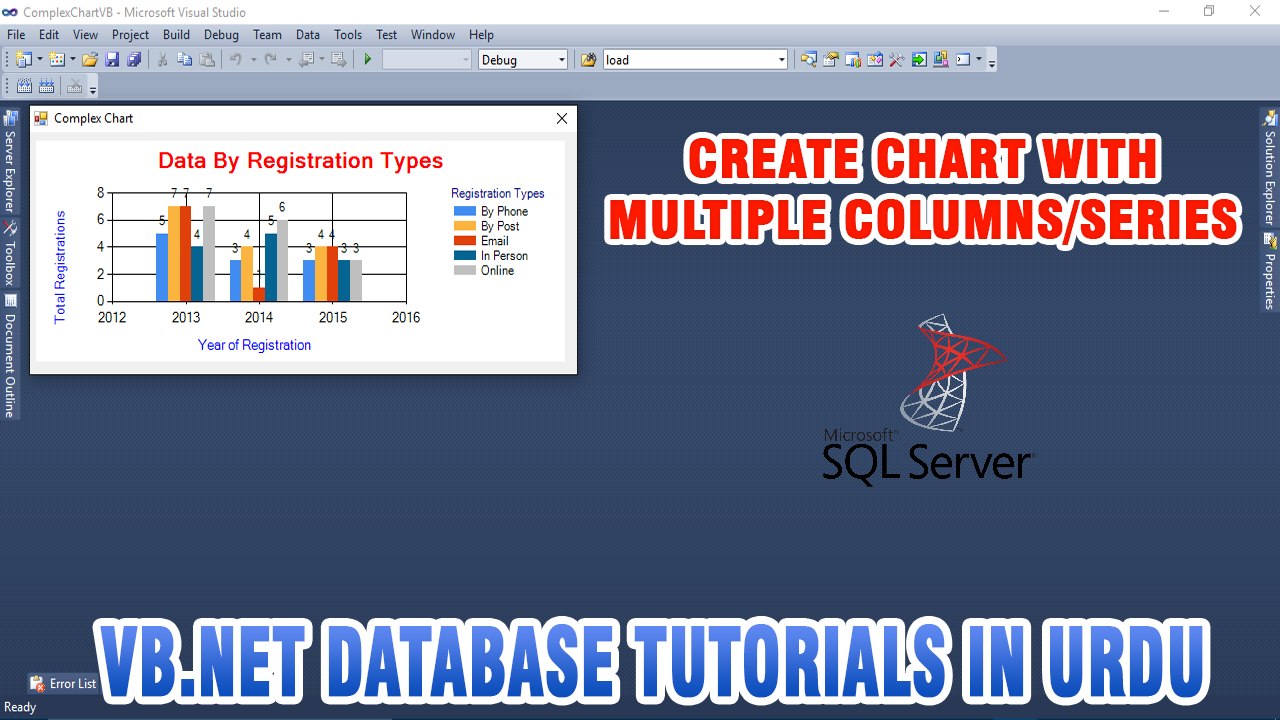The width and height of the screenshot is (1280, 720).
Task: Open the Data menu
Action: pos(308,34)
